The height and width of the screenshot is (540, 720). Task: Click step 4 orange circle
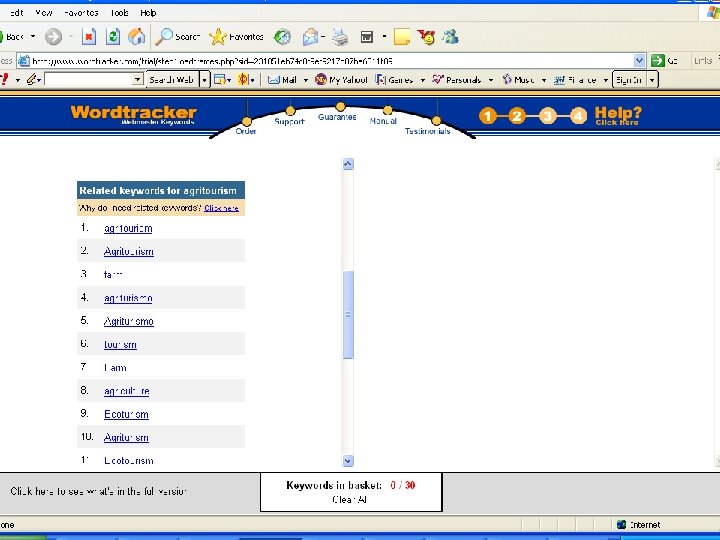(578, 116)
